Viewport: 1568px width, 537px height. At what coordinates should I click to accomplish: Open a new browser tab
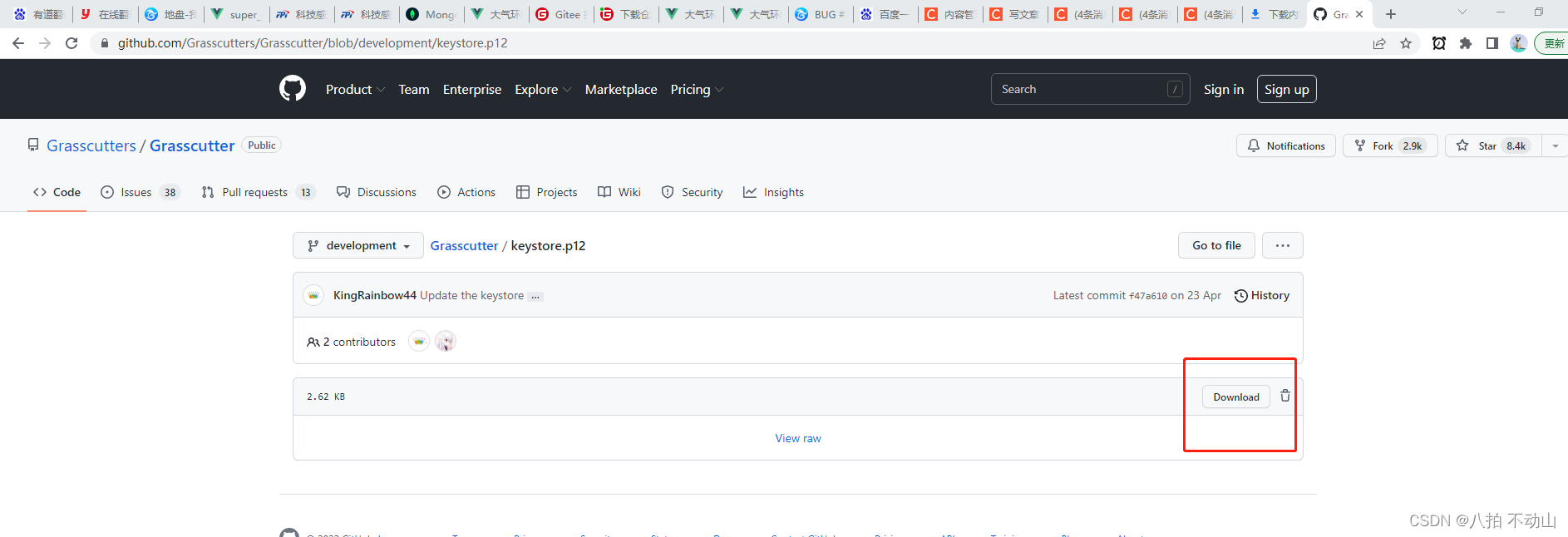tap(1391, 14)
